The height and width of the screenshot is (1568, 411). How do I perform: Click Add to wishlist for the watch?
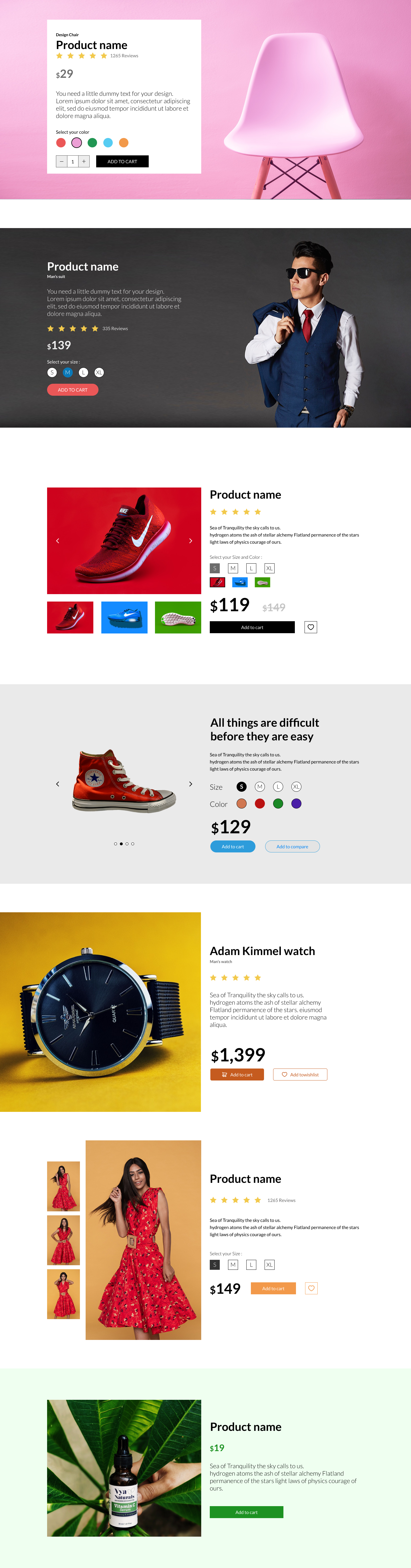[x=300, y=1074]
